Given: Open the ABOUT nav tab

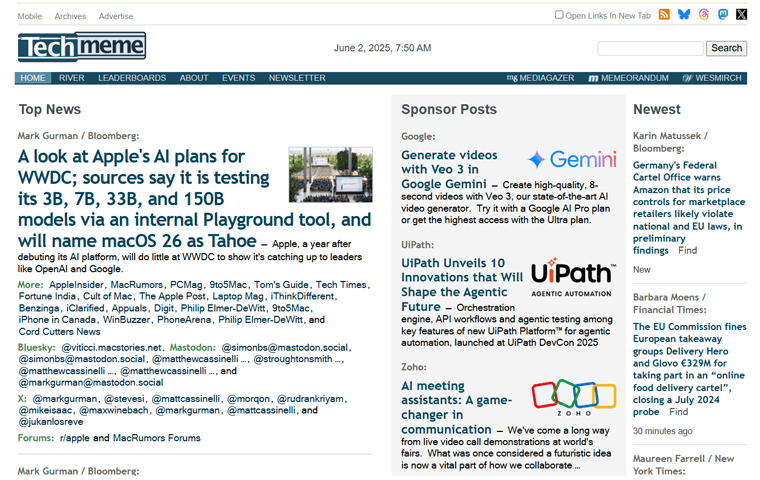Looking at the screenshot, I should (x=194, y=78).
